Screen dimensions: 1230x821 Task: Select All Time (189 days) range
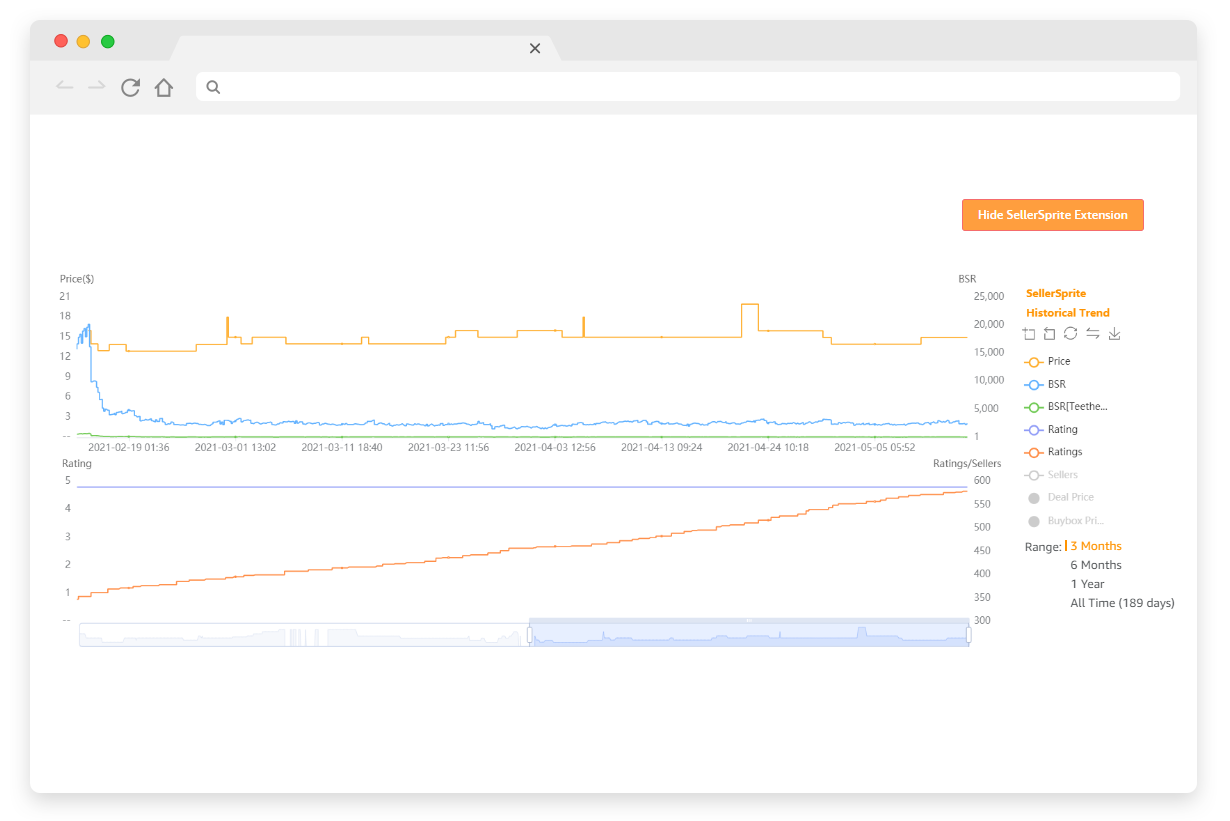[x=1122, y=603]
